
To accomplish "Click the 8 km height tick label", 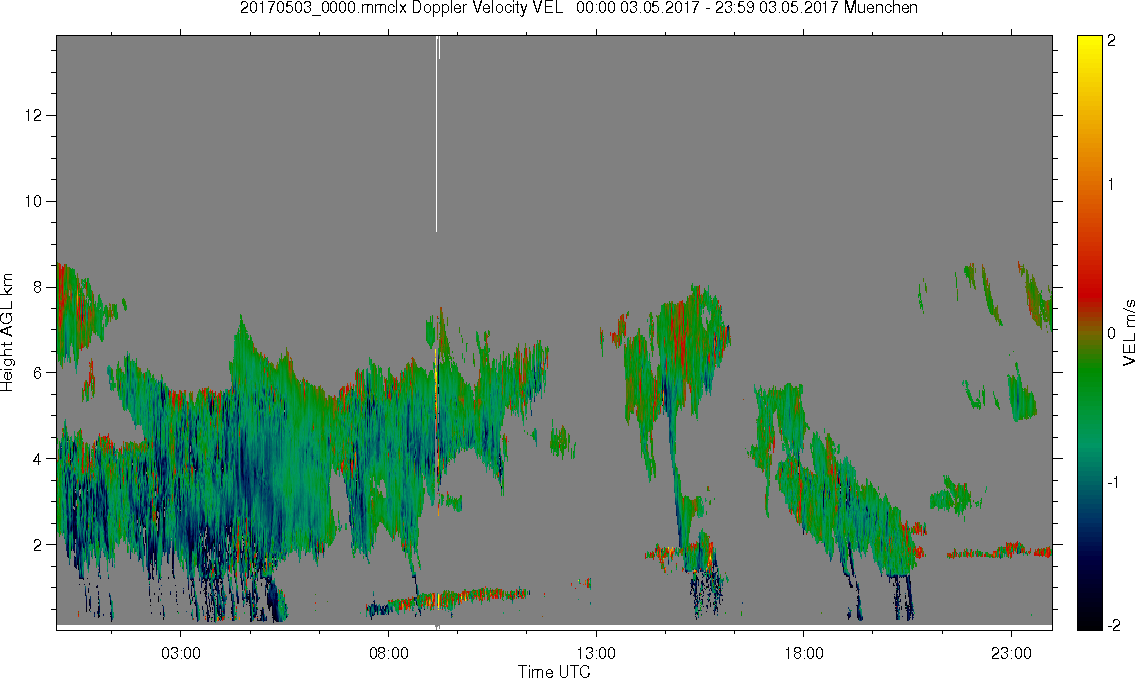I will pyautogui.click(x=38, y=287).
